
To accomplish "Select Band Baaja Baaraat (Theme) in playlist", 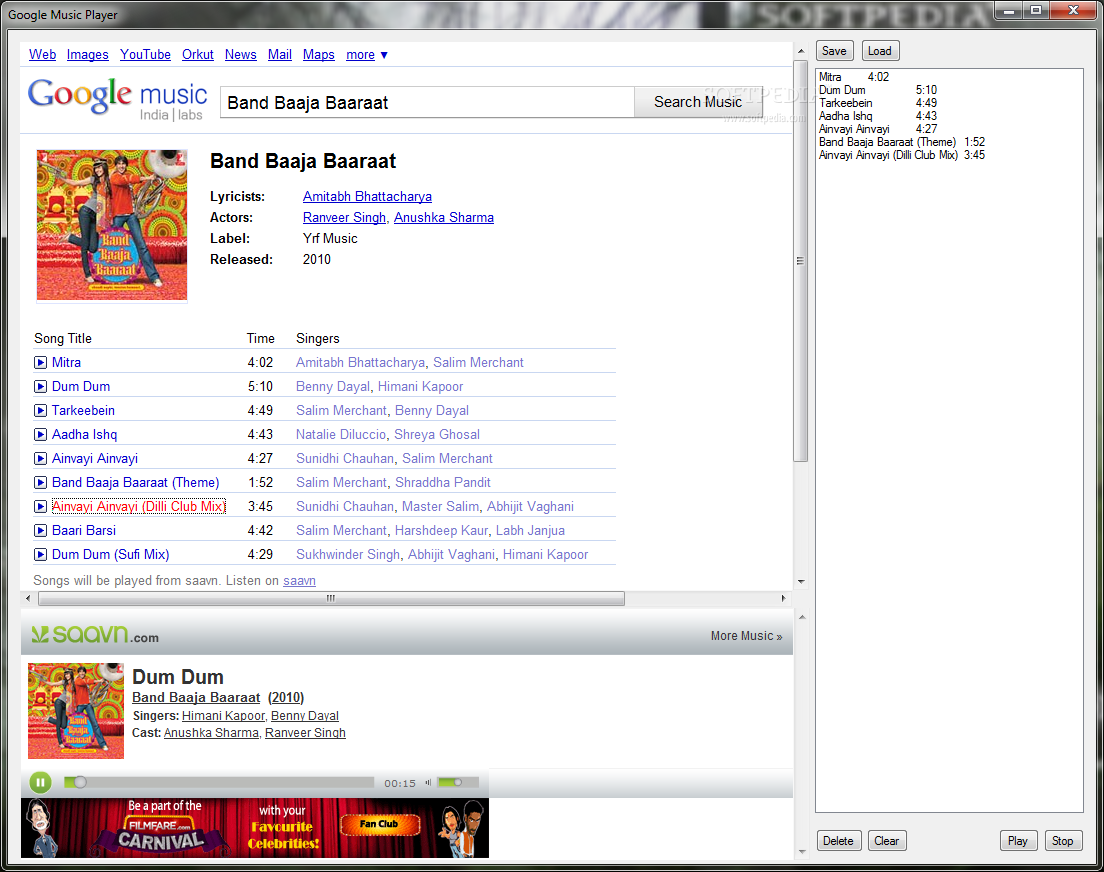I will pyautogui.click(x=901, y=142).
